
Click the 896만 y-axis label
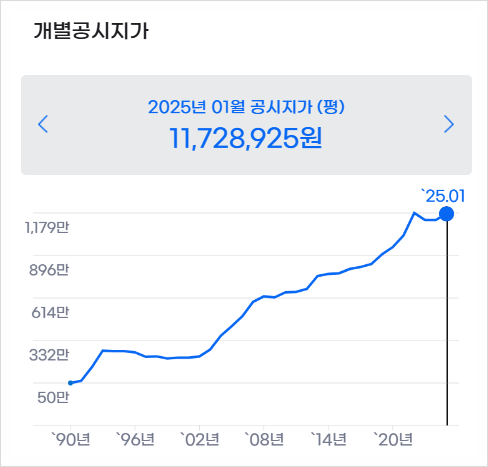point(49,270)
